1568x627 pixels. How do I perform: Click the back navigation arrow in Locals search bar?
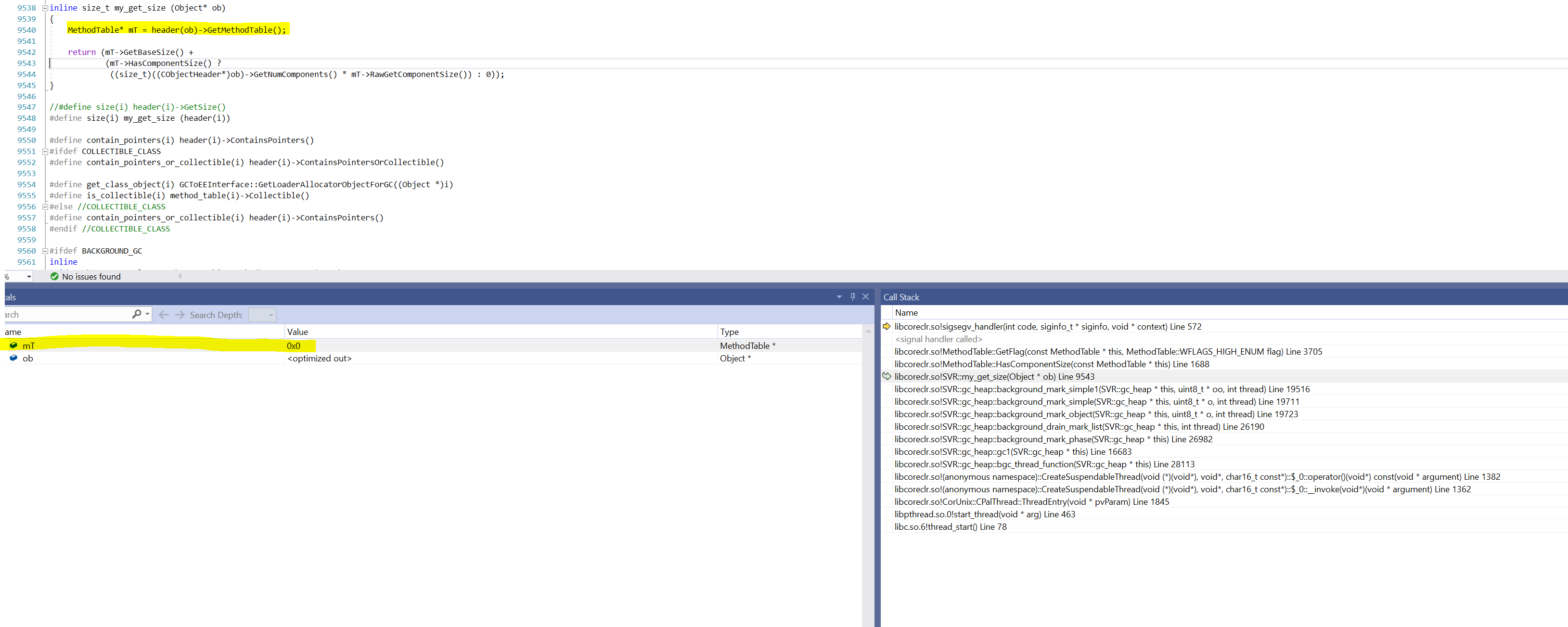pyautogui.click(x=164, y=314)
